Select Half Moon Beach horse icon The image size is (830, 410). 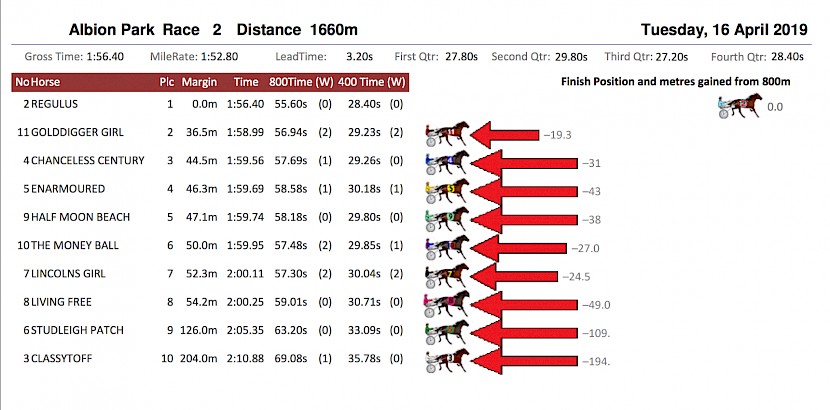[447, 219]
